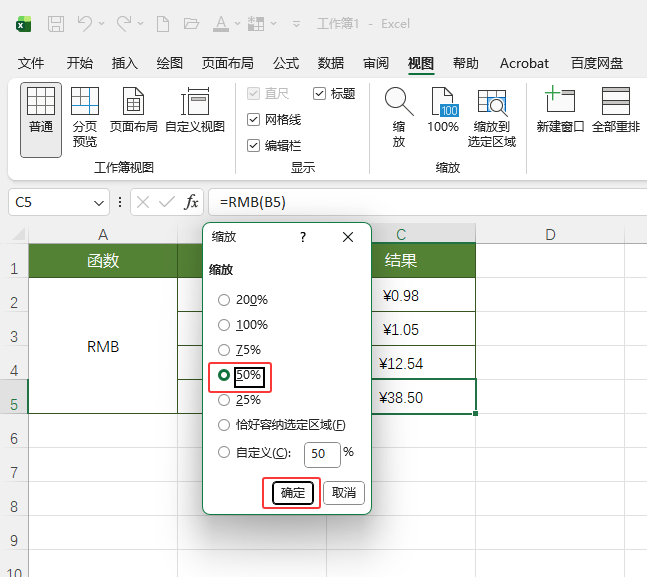This screenshot has height=577, width=647.
Task: Switch to Normal (普通) view
Action: tap(41, 120)
